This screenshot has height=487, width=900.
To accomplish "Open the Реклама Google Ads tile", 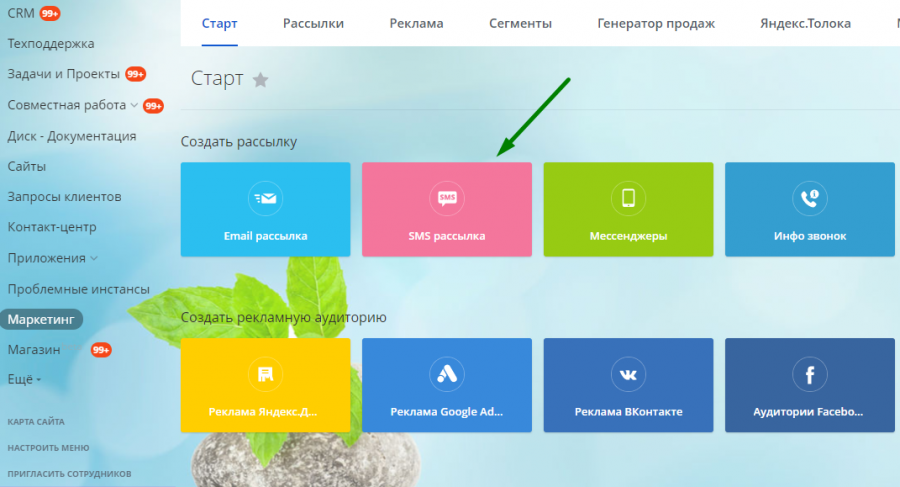I will click(447, 385).
